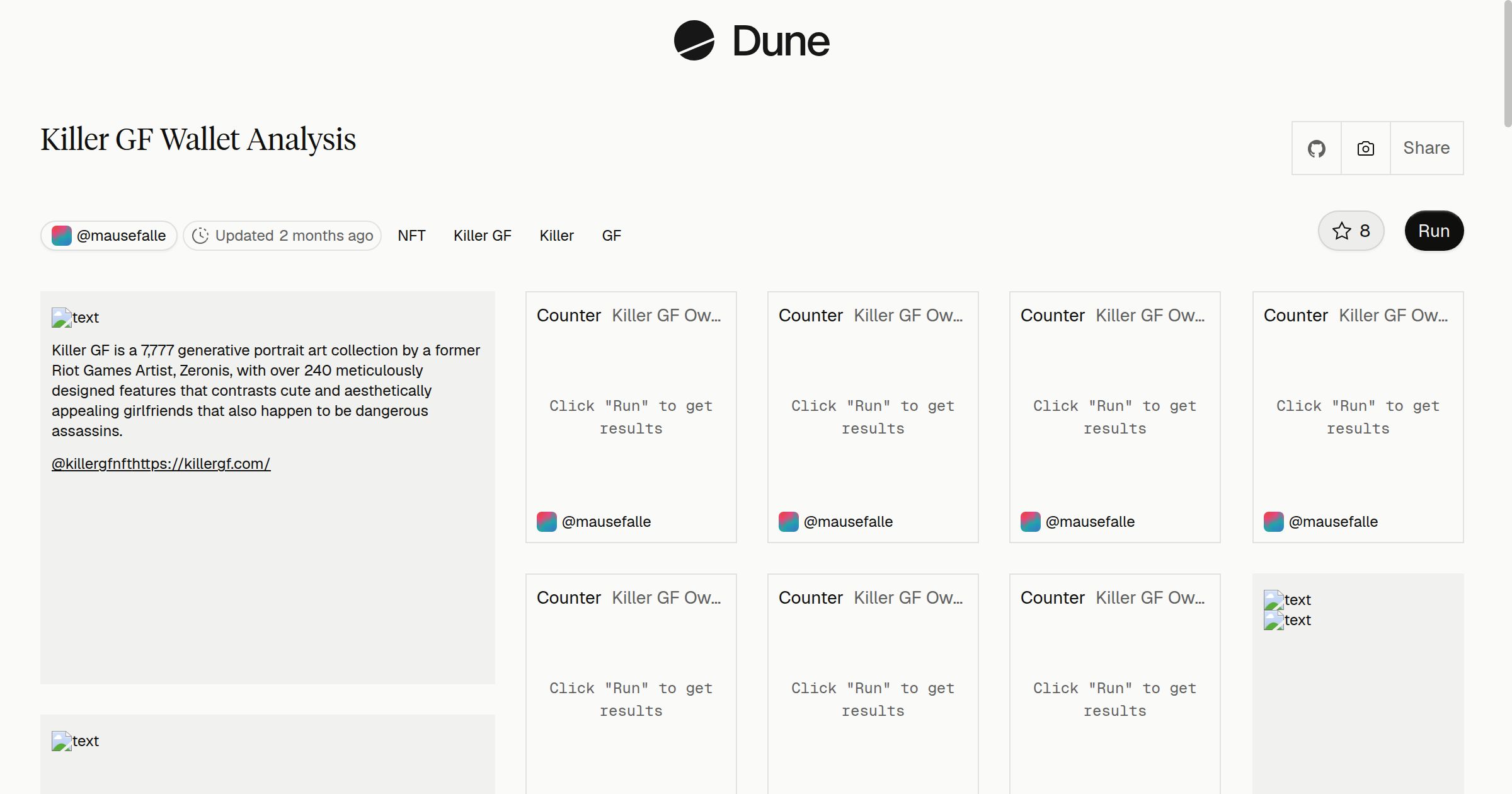Viewport: 1512px width, 794px height.
Task: Select the Killer tag
Action: 556,236
